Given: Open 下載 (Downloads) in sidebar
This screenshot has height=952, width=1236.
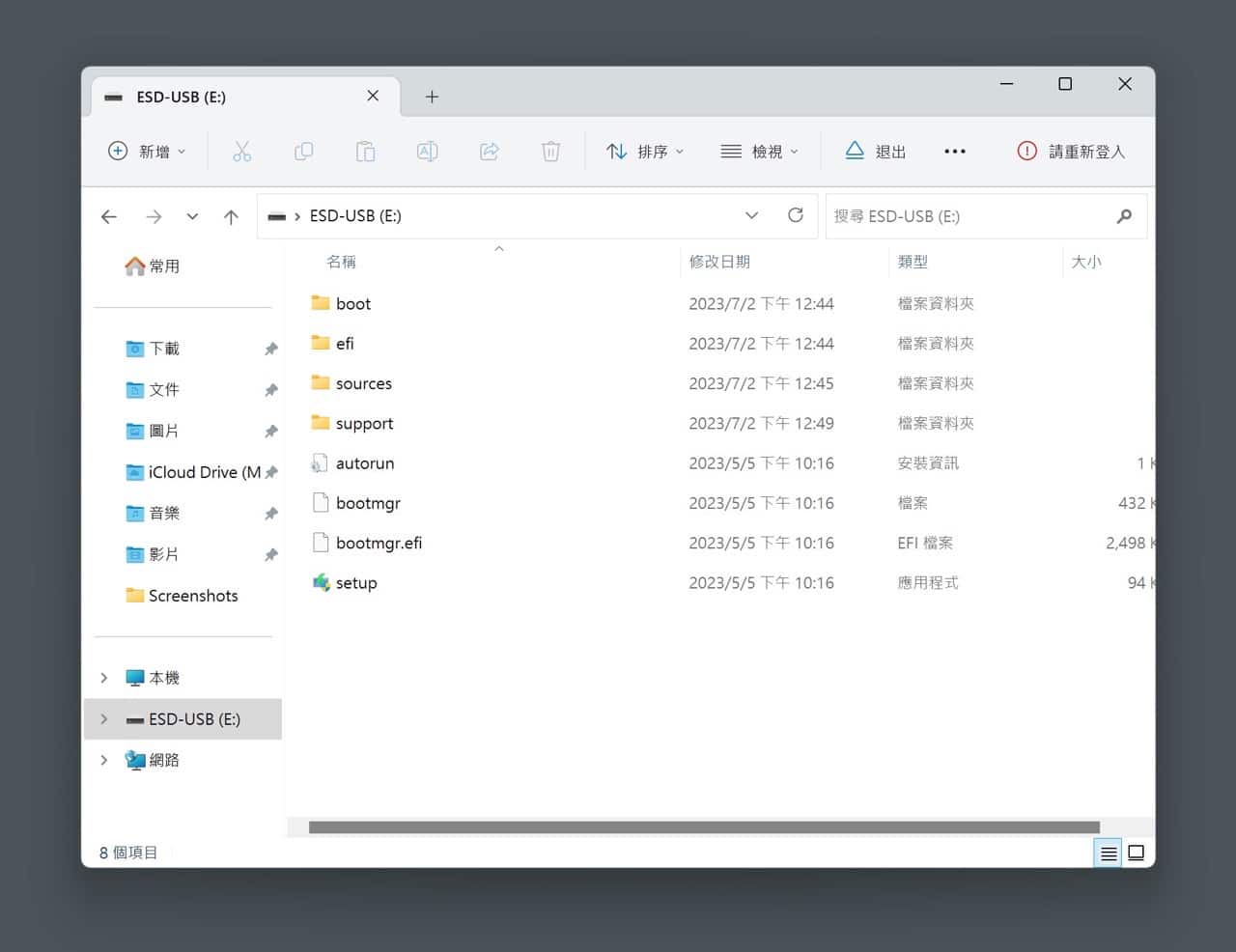Looking at the screenshot, I should point(153,349).
